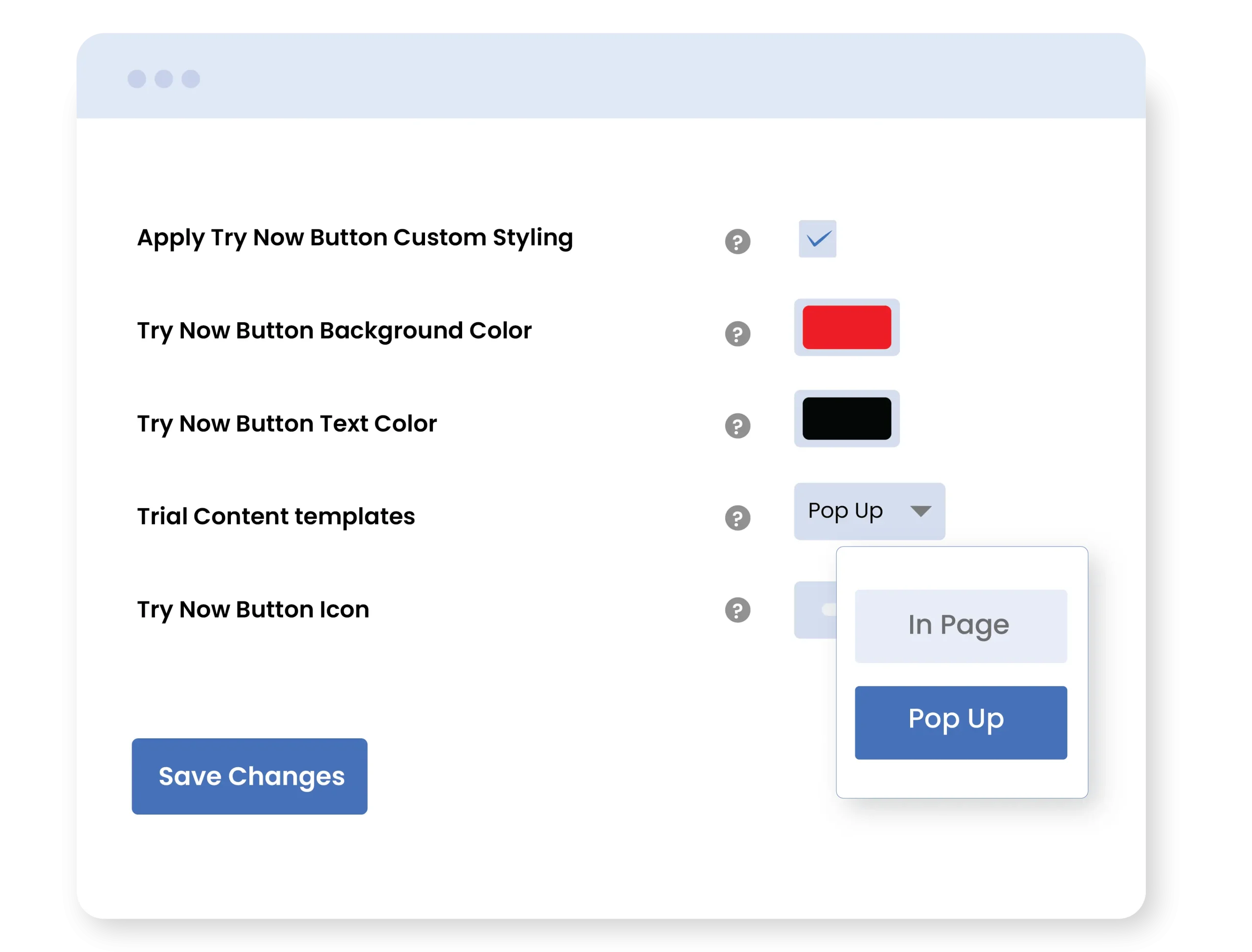Click the Try Now Button Icon field
Image resolution: width=1252 pixels, height=952 pixels.
click(x=815, y=610)
